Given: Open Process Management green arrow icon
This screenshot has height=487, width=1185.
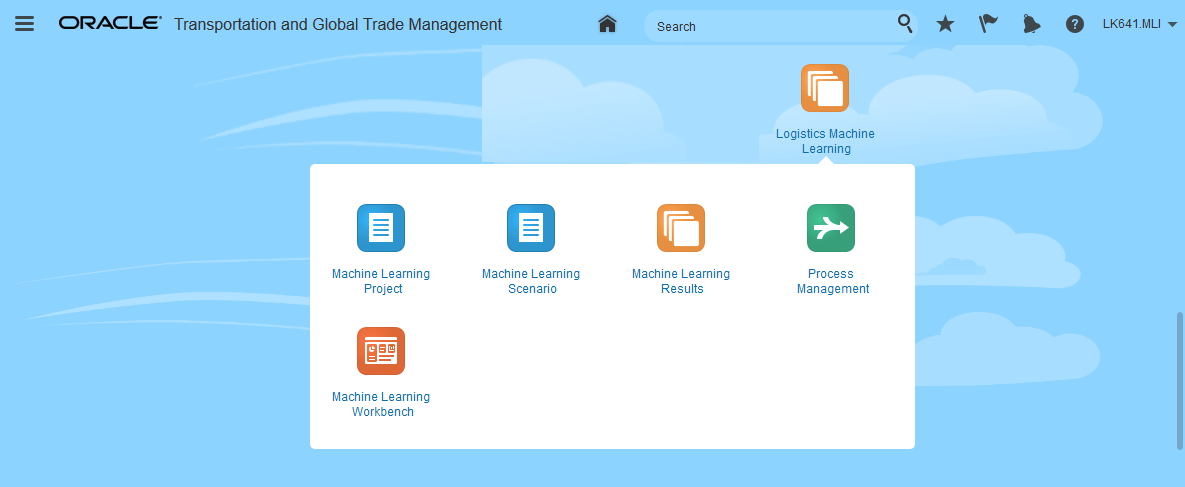Looking at the screenshot, I should click(x=831, y=228).
